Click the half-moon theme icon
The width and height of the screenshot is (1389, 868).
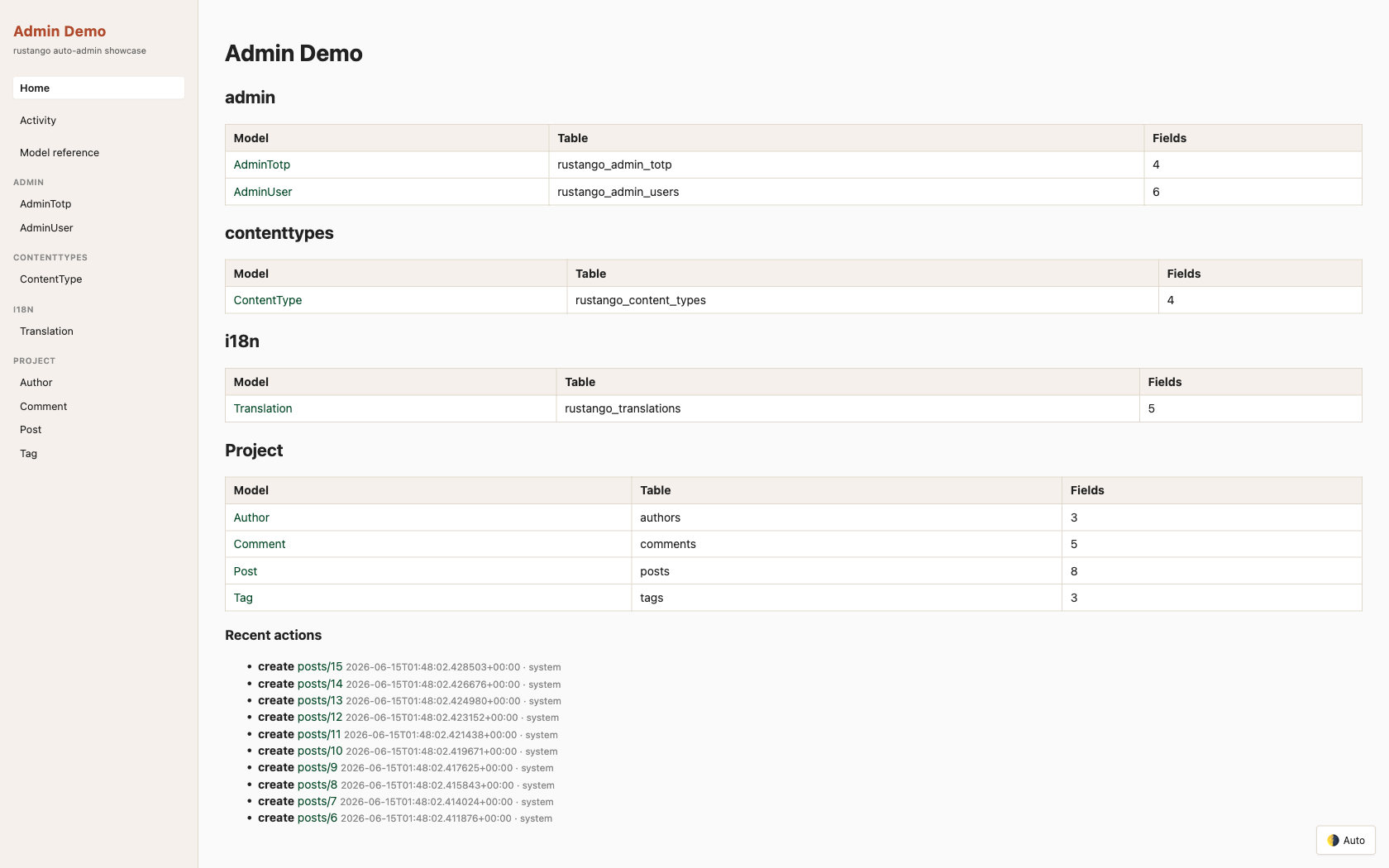1333,840
